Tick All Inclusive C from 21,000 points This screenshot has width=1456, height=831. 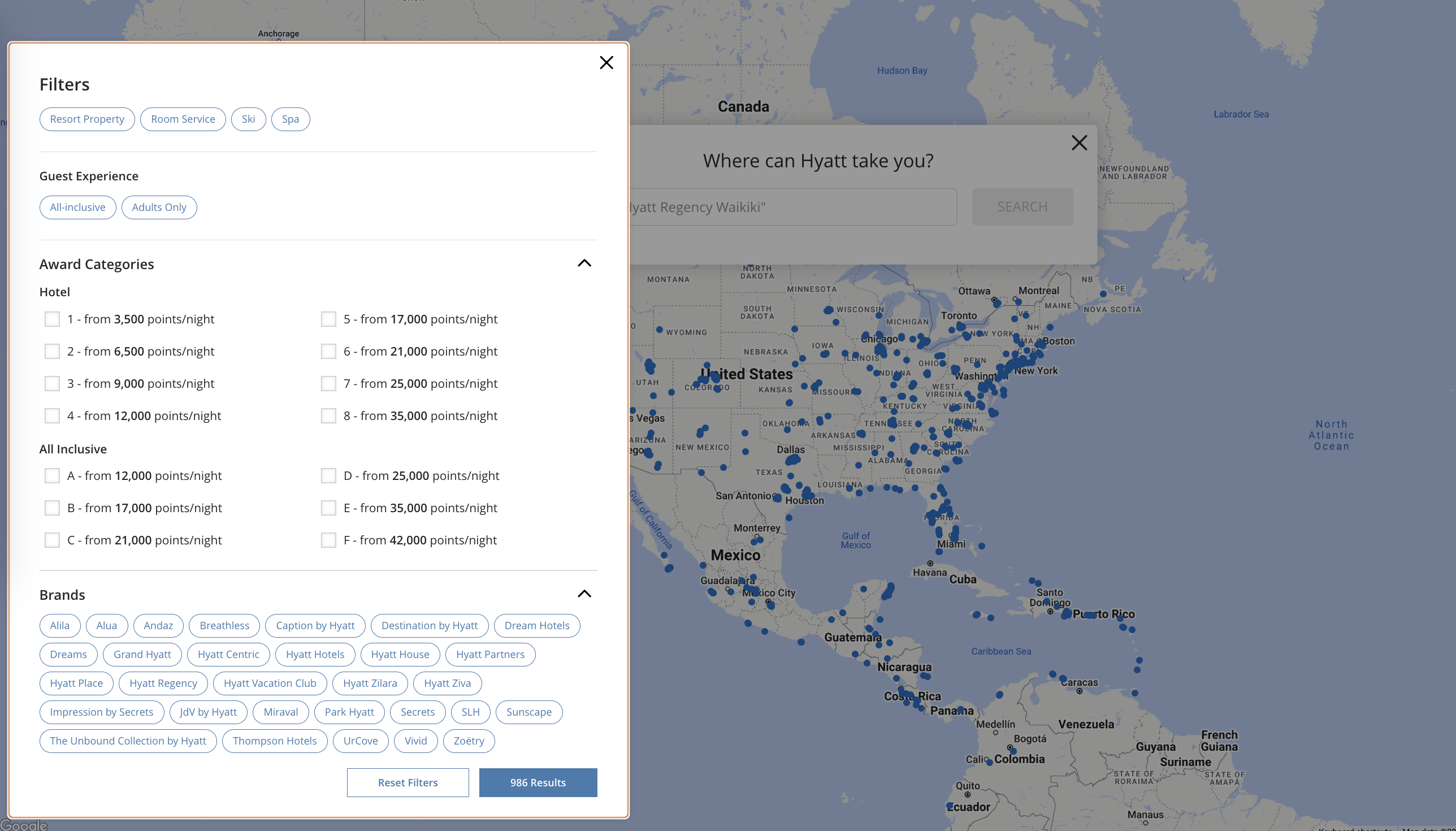pos(52,540)
